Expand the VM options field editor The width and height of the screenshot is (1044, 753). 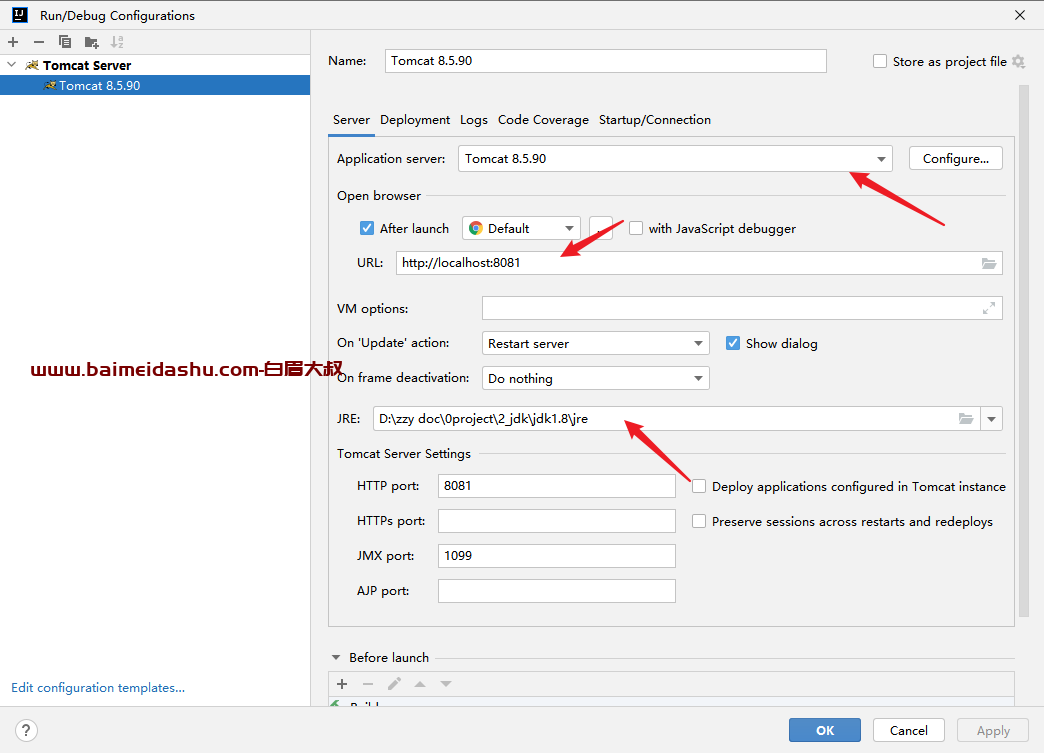[x=989, y=308]
